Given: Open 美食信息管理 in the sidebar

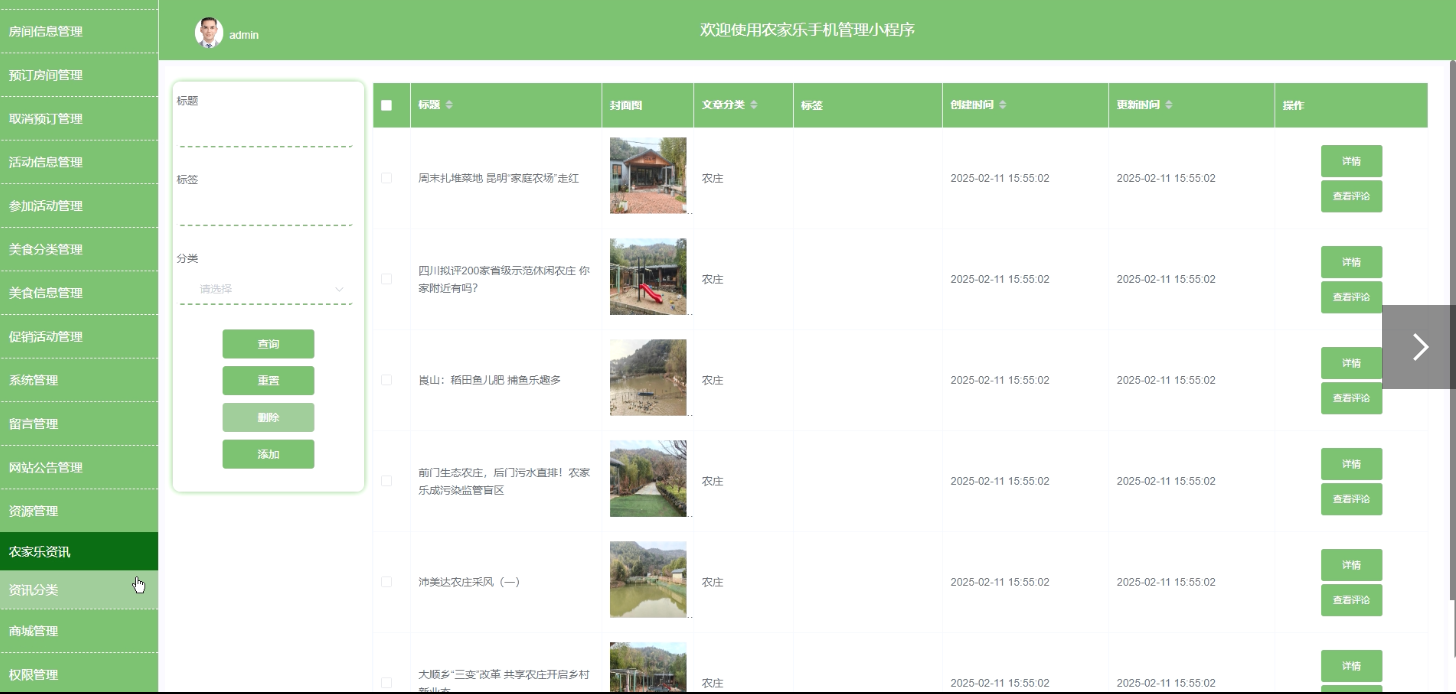Looking at the screenshot, I should point(79,293).
